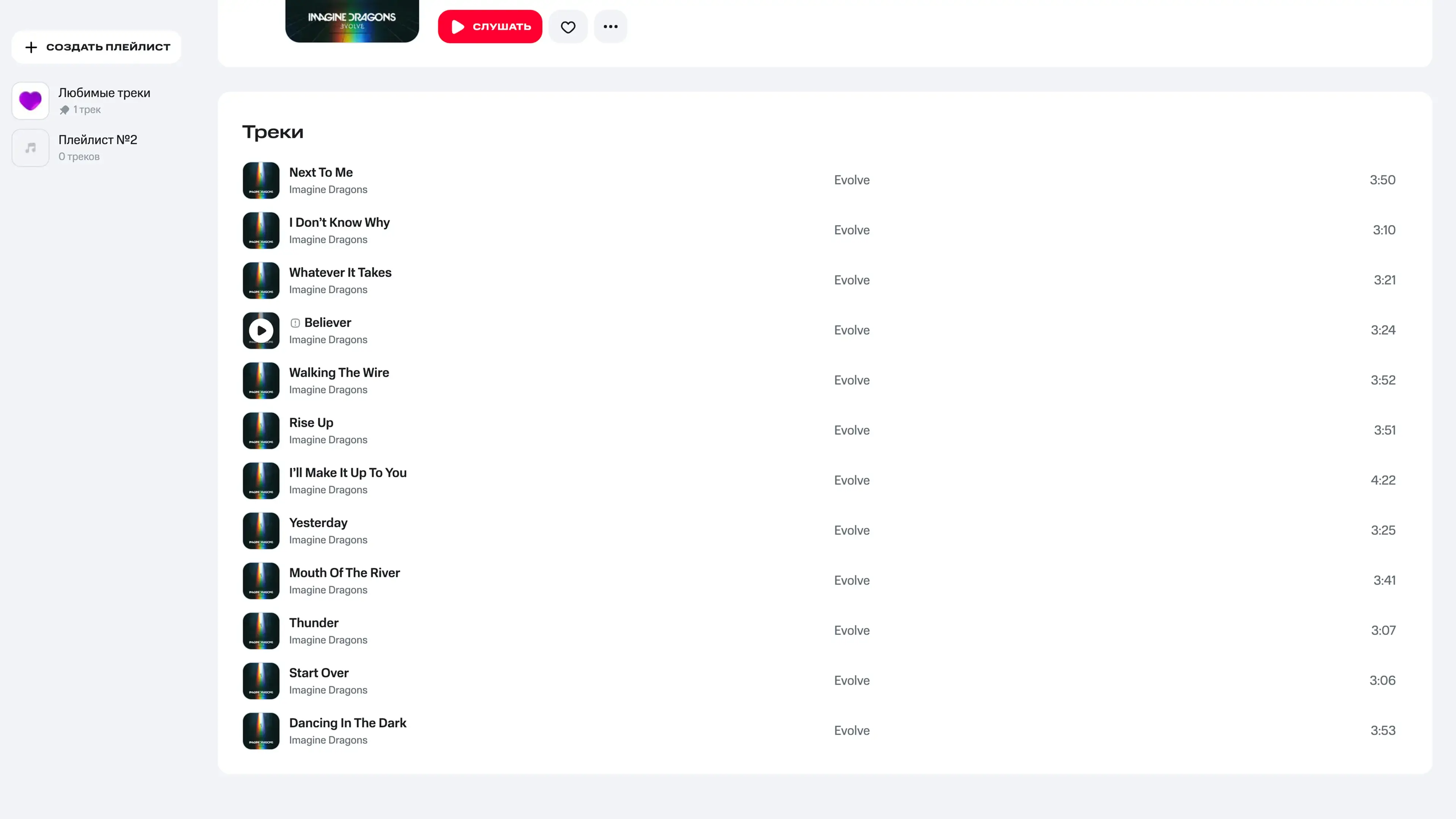1456x819 pixels.
Task: Click the Next To Me cover thumbnail
Action: [x=261, y=180]
